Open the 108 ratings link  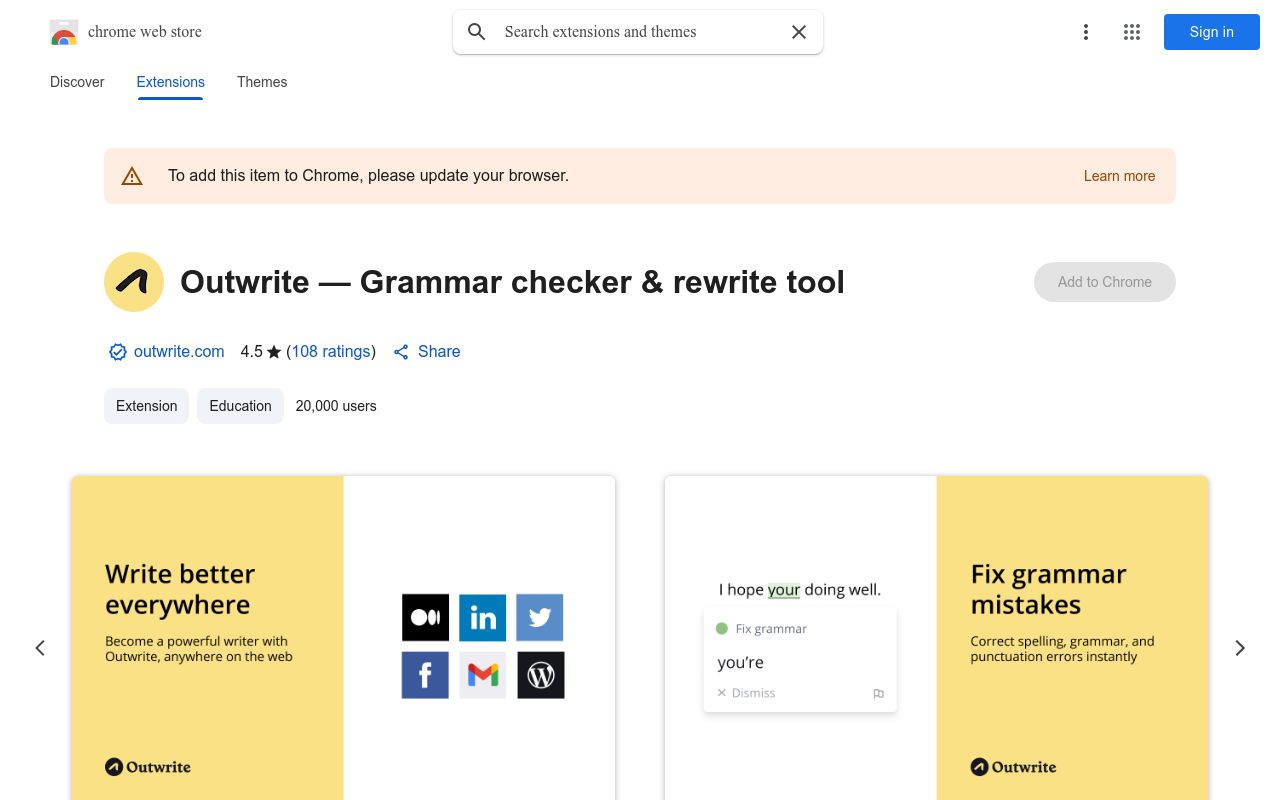pyautogui.click(x=331, y=352)
